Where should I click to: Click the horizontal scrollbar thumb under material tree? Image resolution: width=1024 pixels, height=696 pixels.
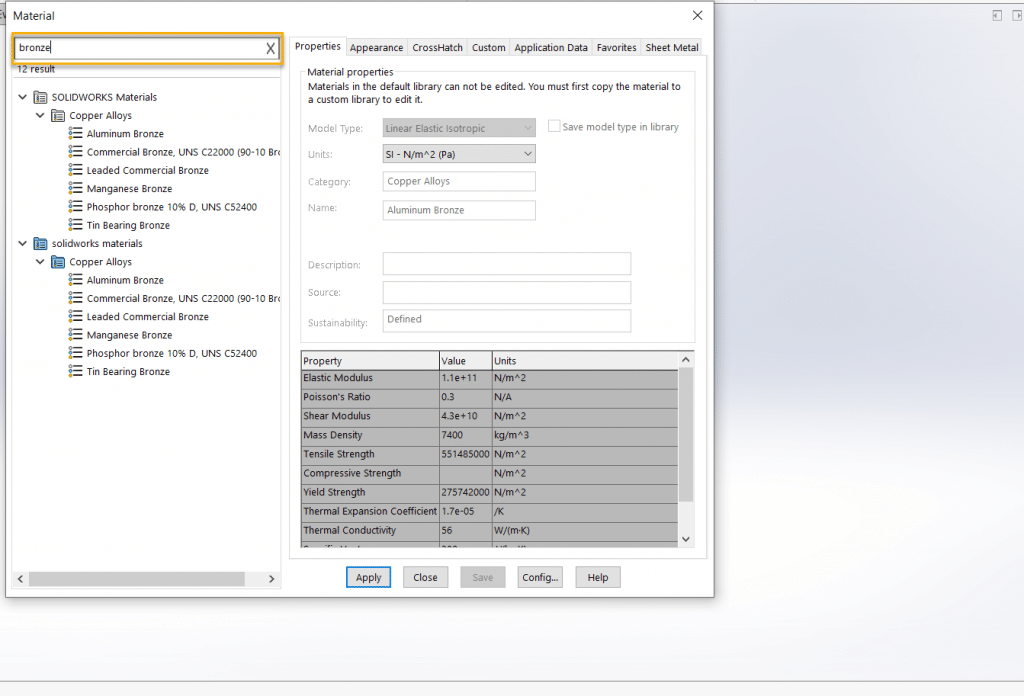click(136, 578)
